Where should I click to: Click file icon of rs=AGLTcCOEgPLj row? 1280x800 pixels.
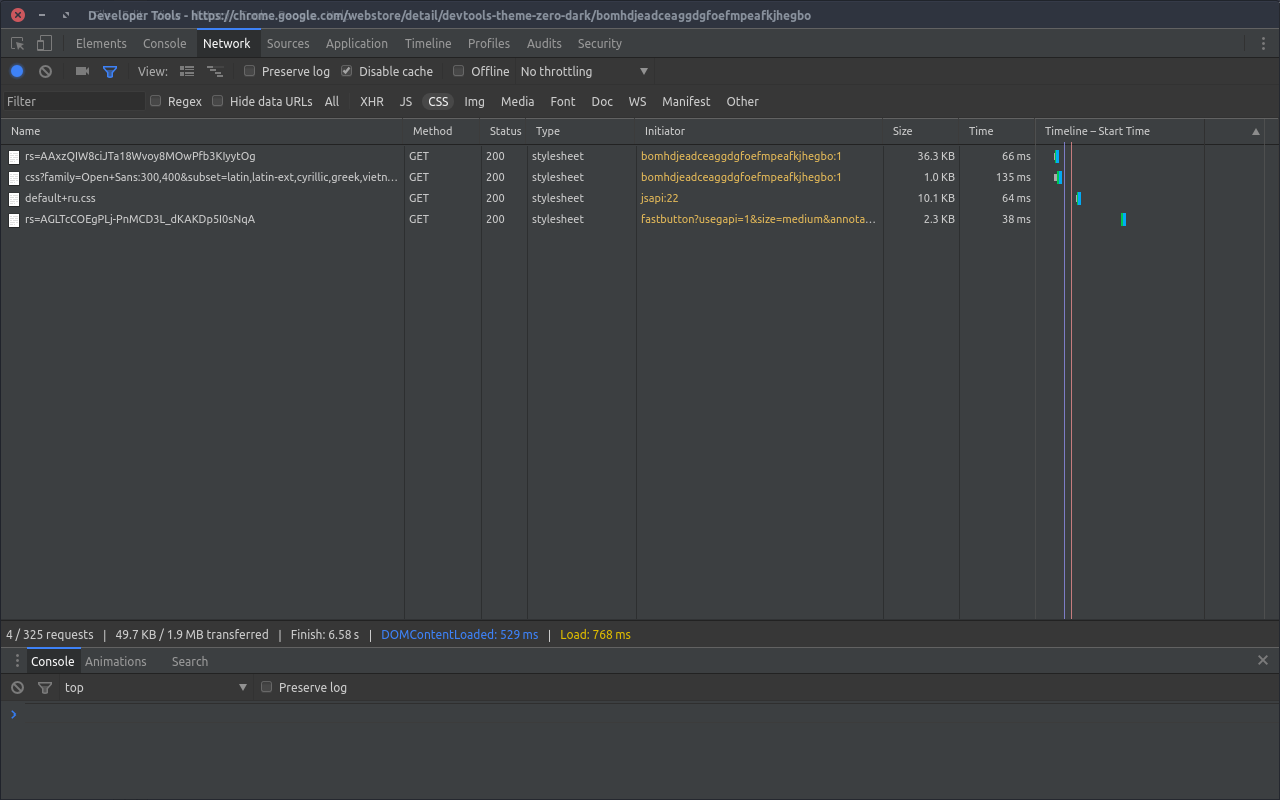(x=14, y=219)
